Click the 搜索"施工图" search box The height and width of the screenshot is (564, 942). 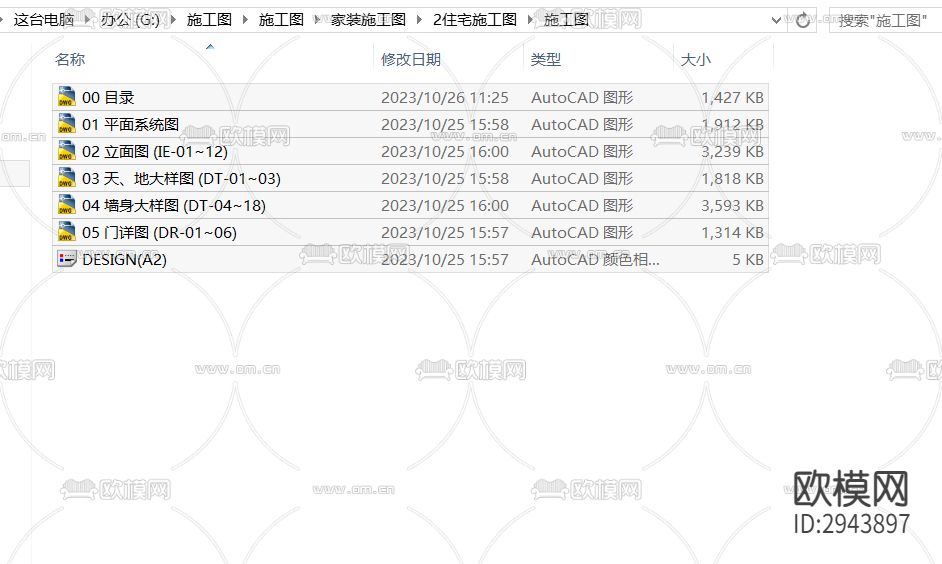tap(885, 20)
